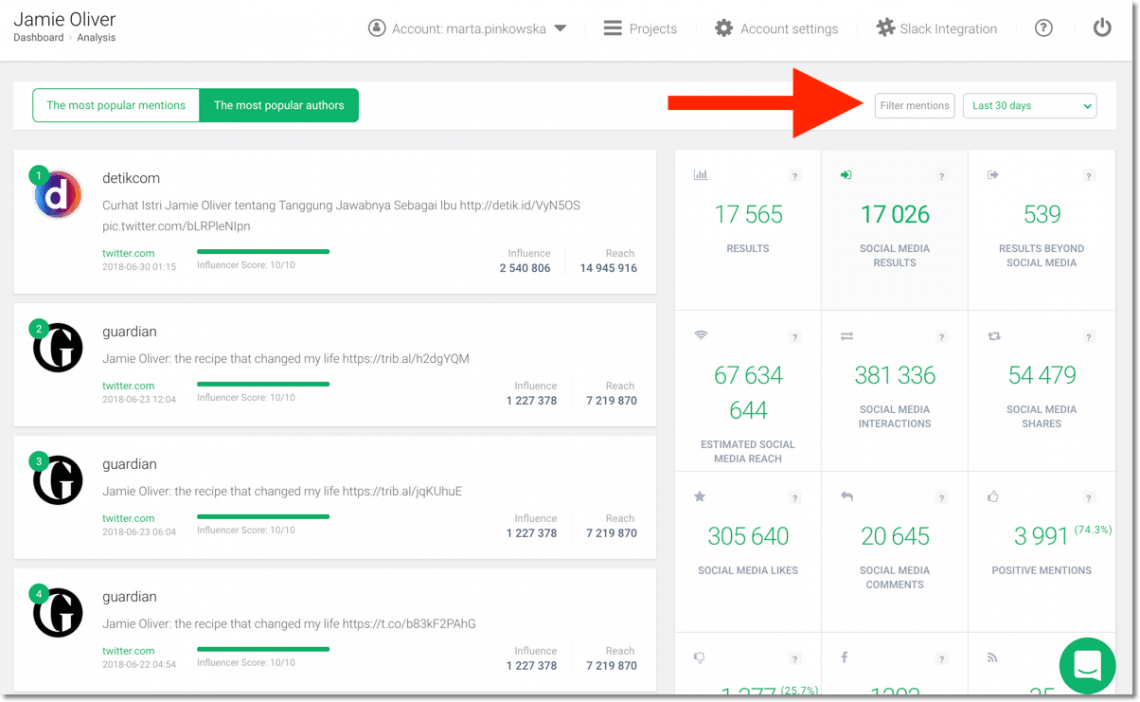Viewport: 1140px width, 702px height.
Task: Switch to The most popular mentions tab
Action: coord(116,105)
